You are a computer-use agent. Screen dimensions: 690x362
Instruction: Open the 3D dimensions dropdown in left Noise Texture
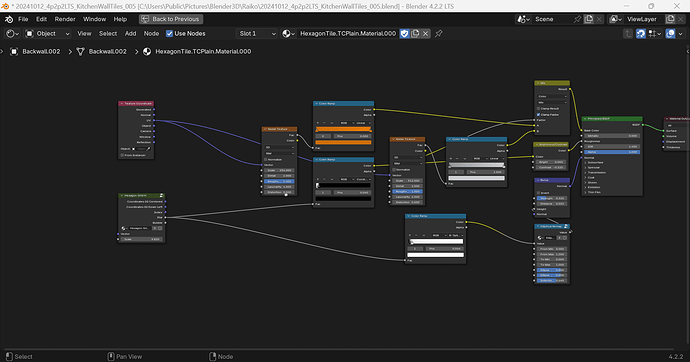(279, 147)
